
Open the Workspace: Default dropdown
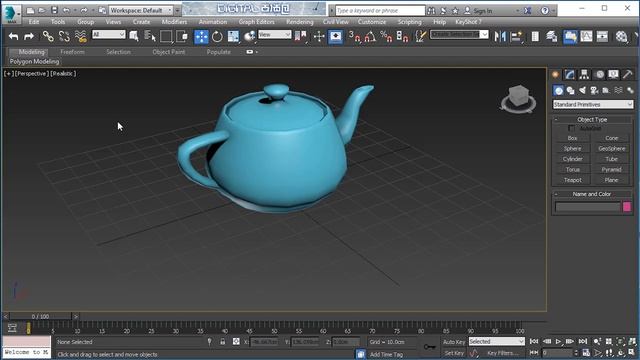[141, 10]
